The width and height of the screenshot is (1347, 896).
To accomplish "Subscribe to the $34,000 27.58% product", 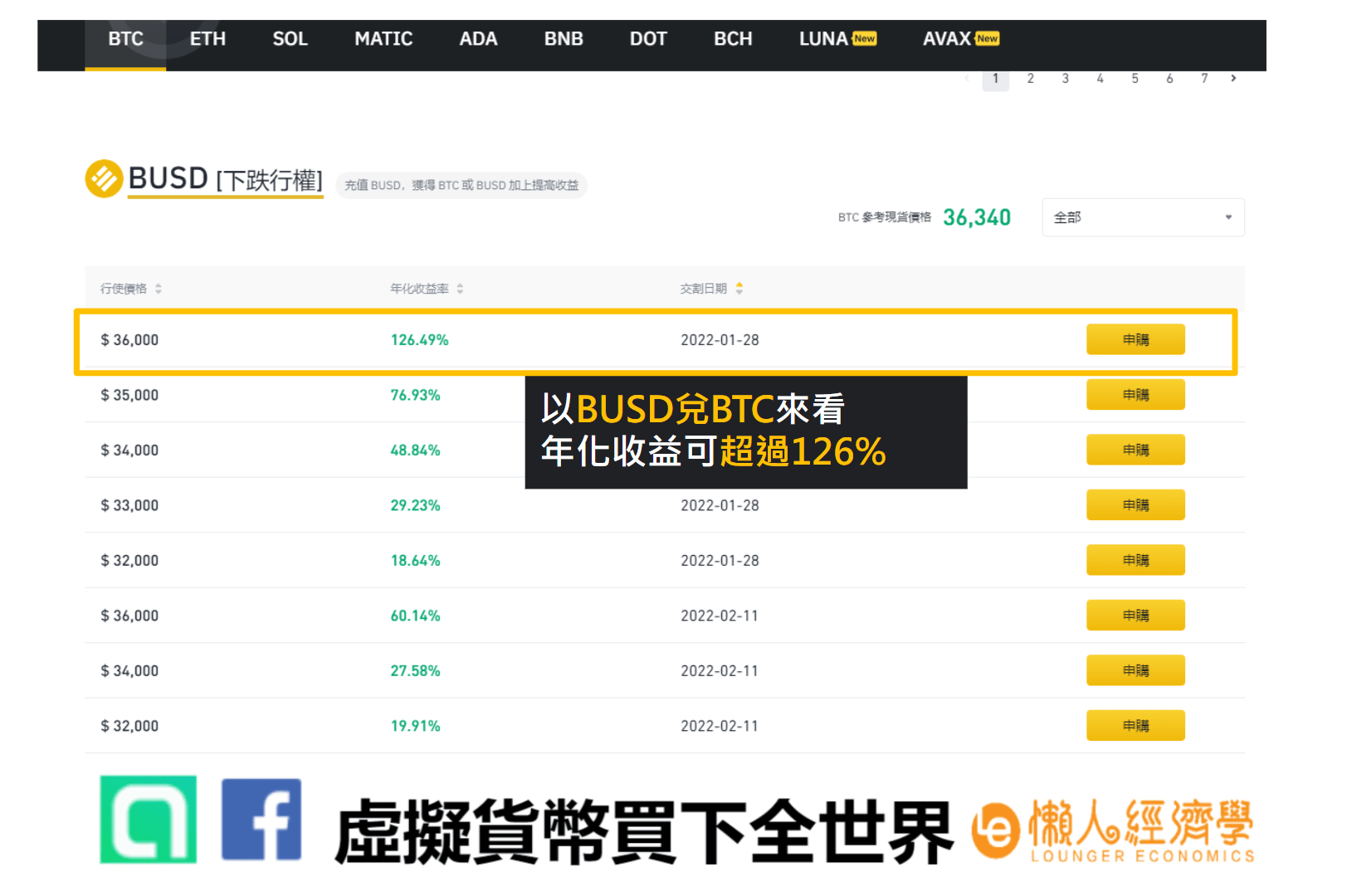I will click(x=1135, y=670).
